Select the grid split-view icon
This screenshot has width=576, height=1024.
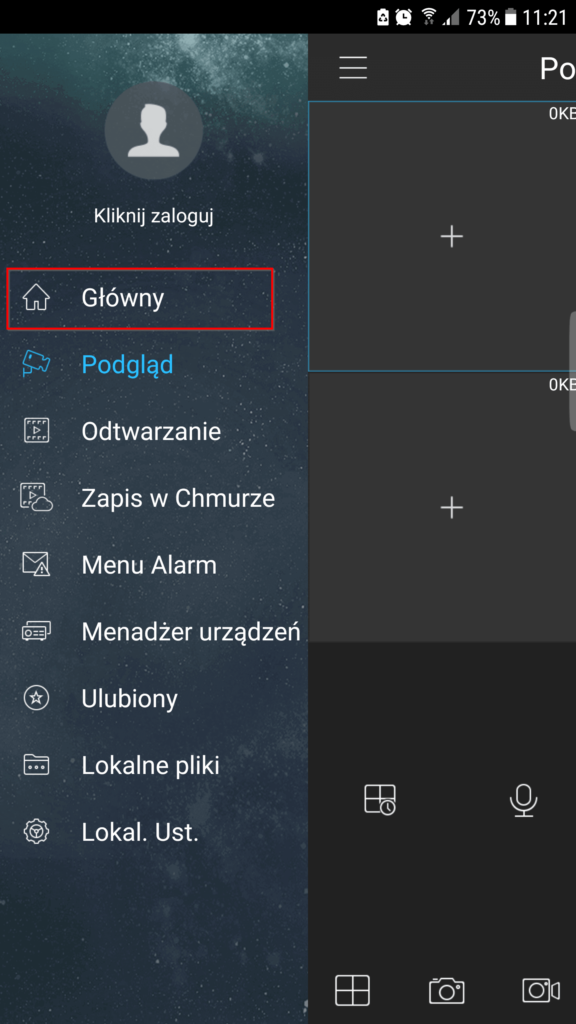point(352,990)
